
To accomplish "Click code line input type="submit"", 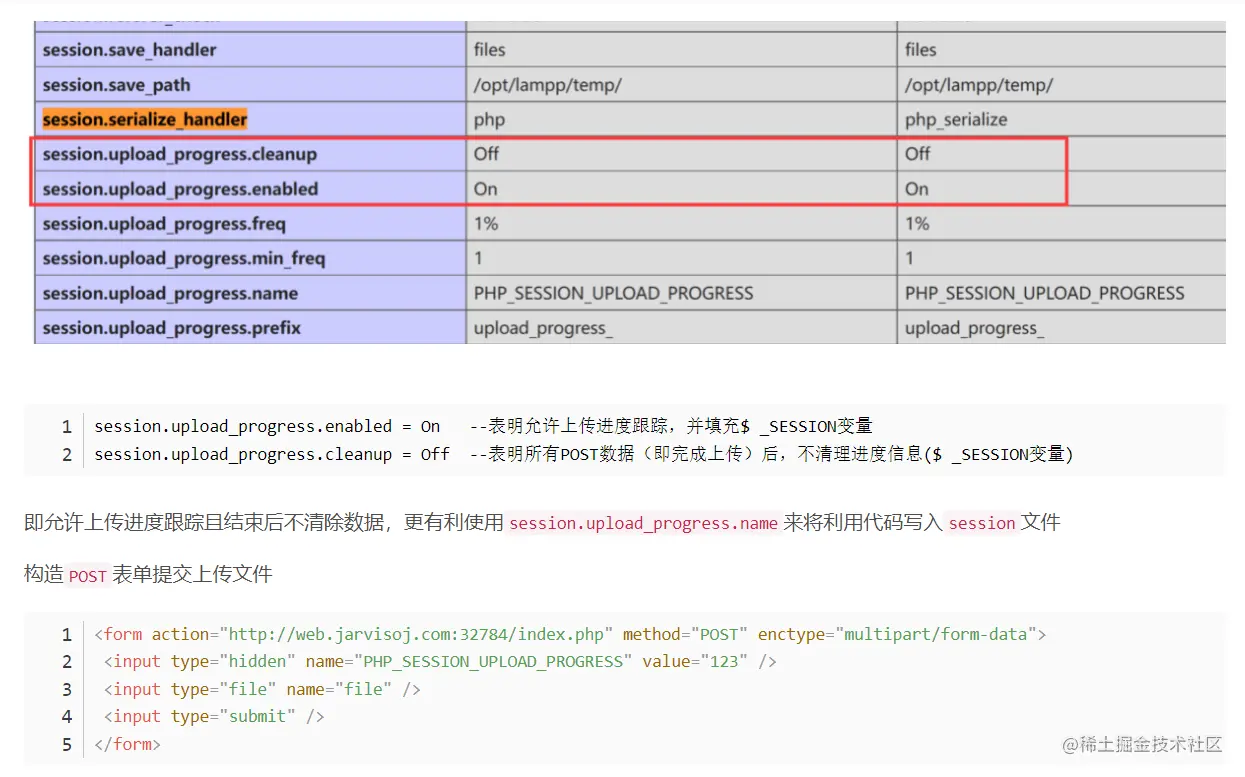I will pyautogui.click(x=214, y=717).
